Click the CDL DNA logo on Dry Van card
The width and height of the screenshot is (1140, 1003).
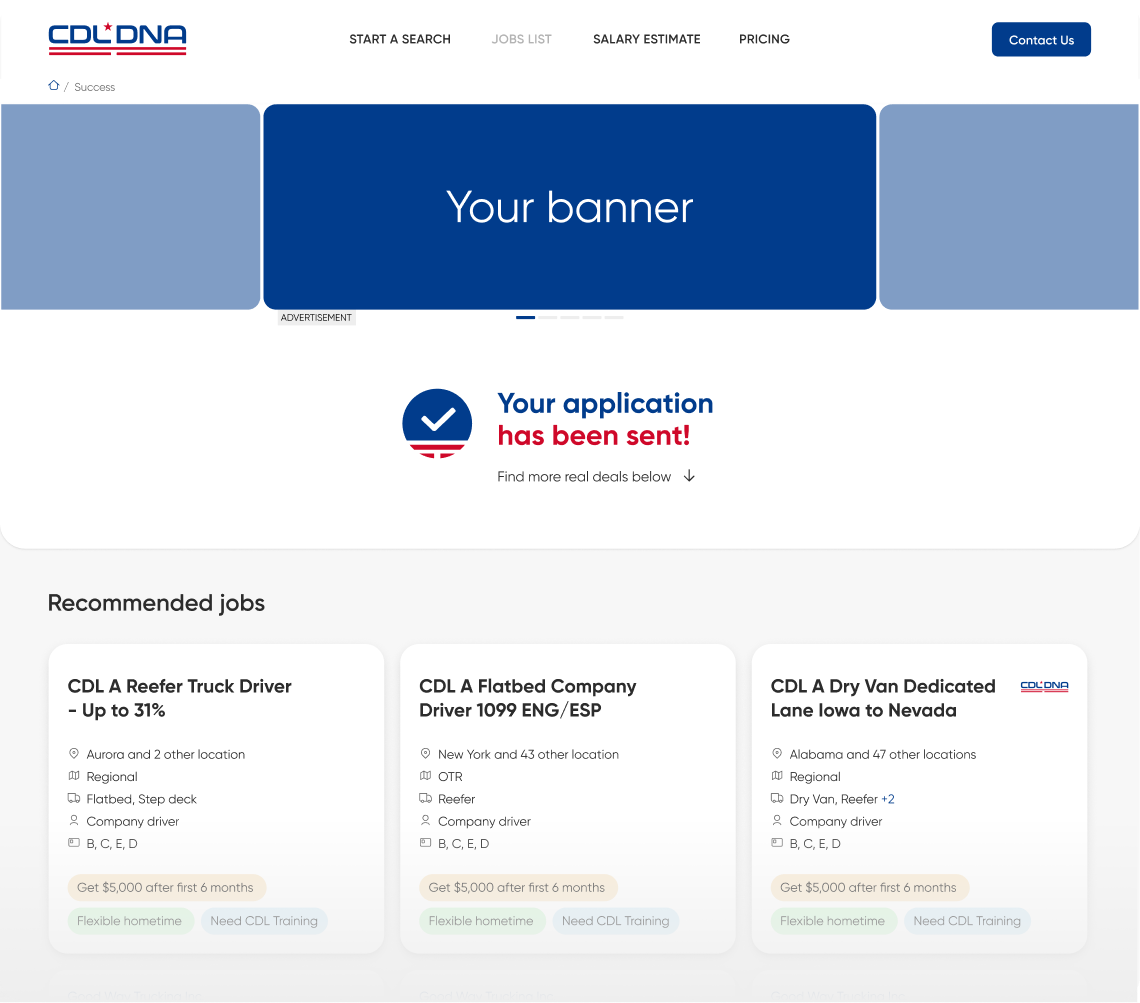tap(1044, 687)
